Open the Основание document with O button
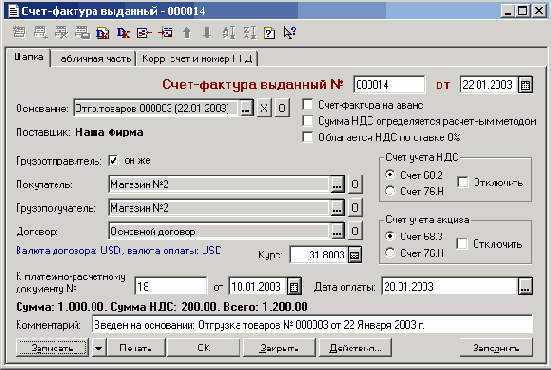The width and height of the screenshot is (551, 370). point(282,108)
